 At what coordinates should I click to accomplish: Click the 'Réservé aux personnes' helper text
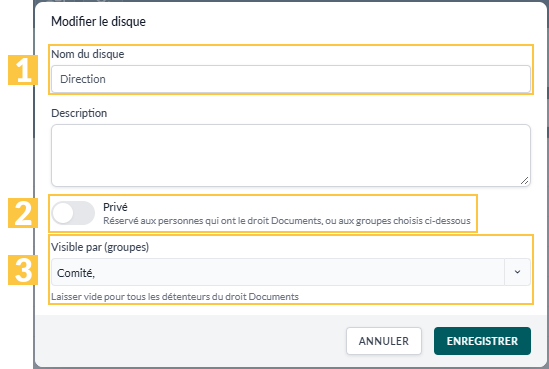pos(287,221)
